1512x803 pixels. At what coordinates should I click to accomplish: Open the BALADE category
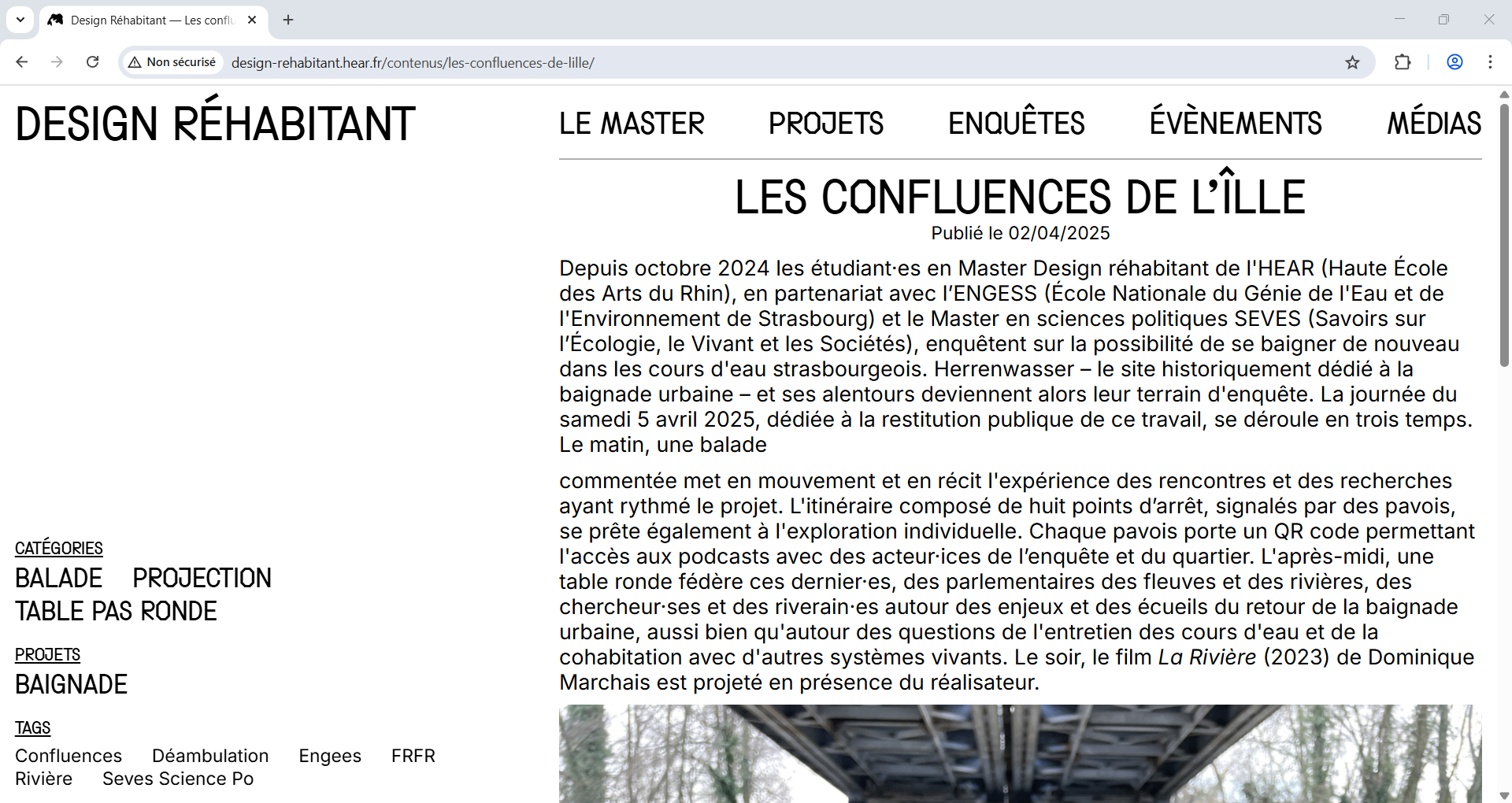coord(58,579)
